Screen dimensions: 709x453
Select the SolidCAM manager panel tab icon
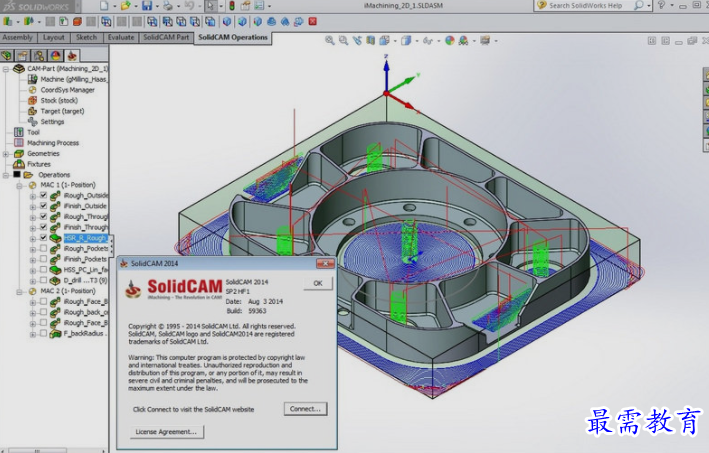point(71,56)
